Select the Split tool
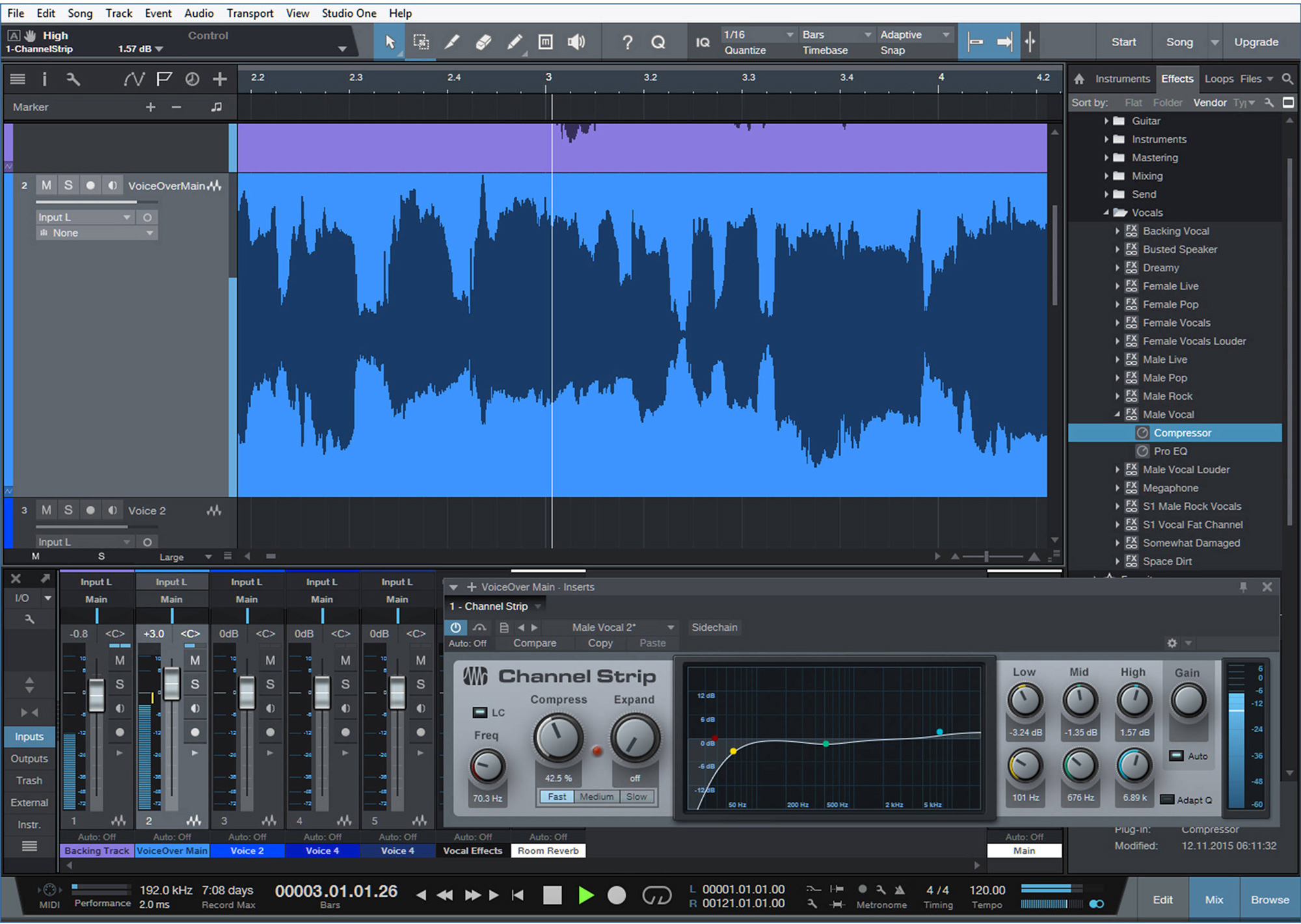 point(452,42)
